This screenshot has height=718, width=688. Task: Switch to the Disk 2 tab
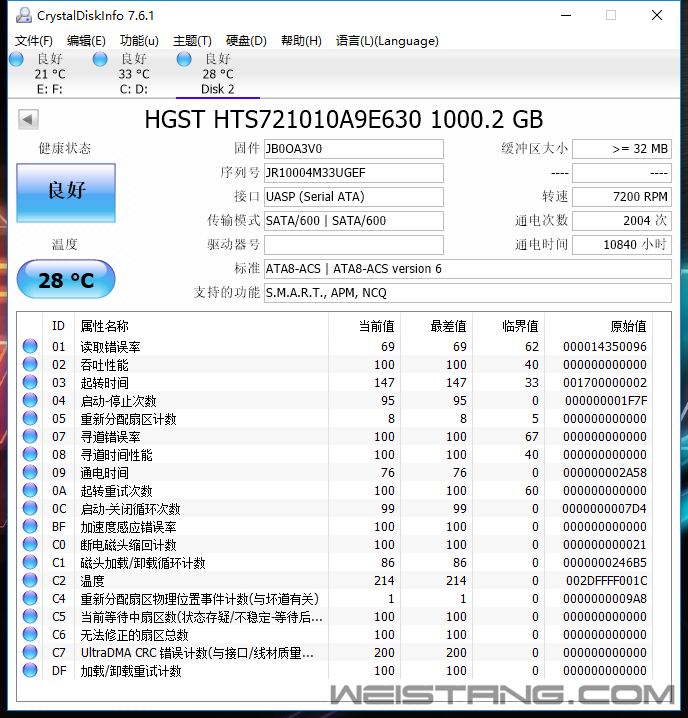coord(218,74)
